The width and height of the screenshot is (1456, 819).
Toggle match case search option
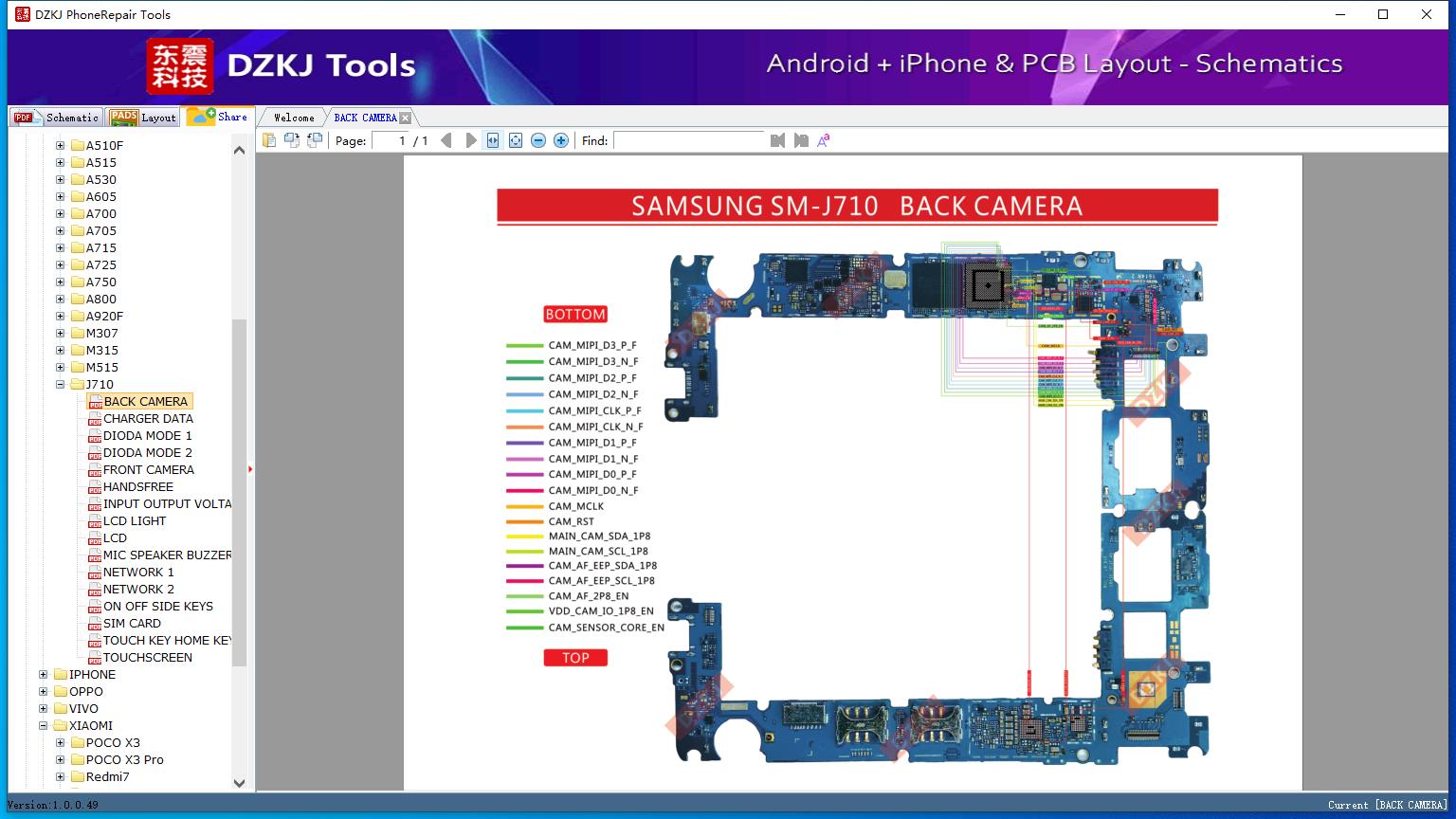(x=824, y=140)
